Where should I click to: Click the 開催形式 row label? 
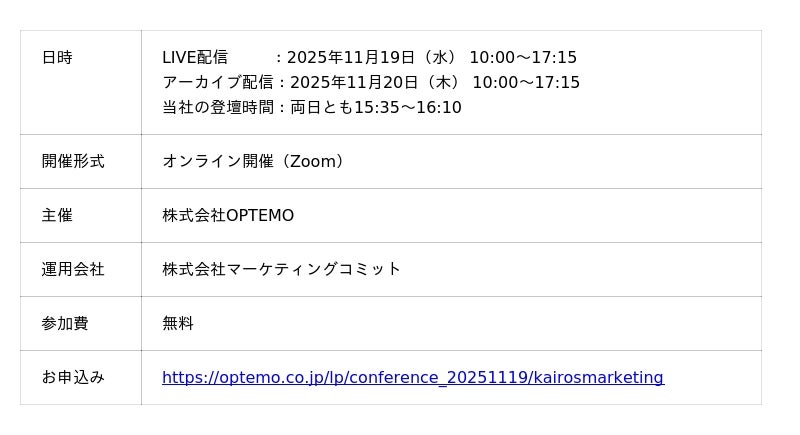click(x=73, y=161)
